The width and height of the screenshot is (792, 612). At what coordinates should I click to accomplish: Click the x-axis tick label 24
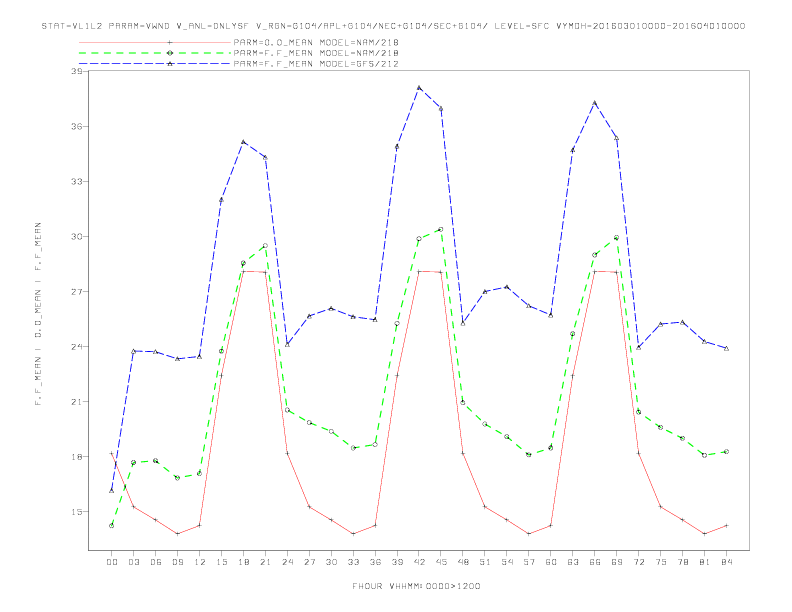pos(287,562)
